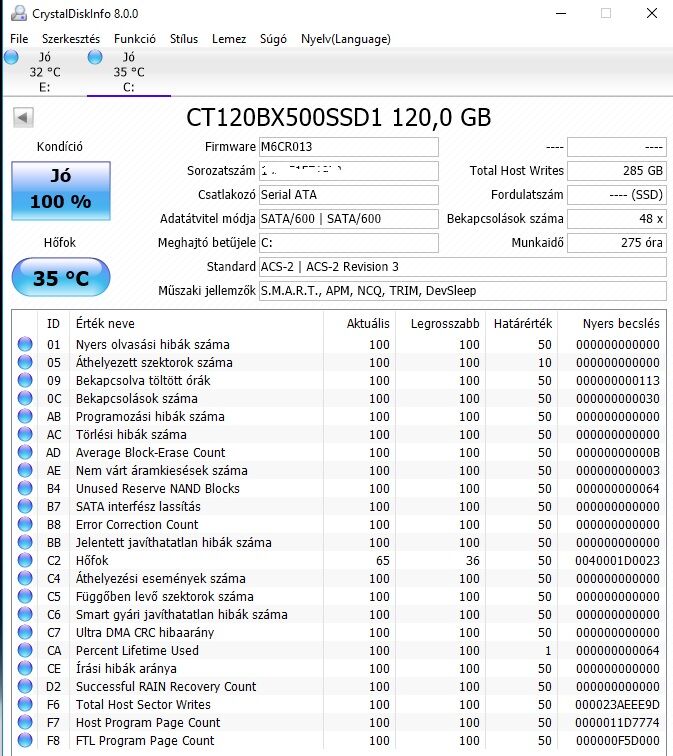Image resolution: width=673 pixels, height=756 pixels.
Task: Click the previous disk arrow button
Action: 23,117
